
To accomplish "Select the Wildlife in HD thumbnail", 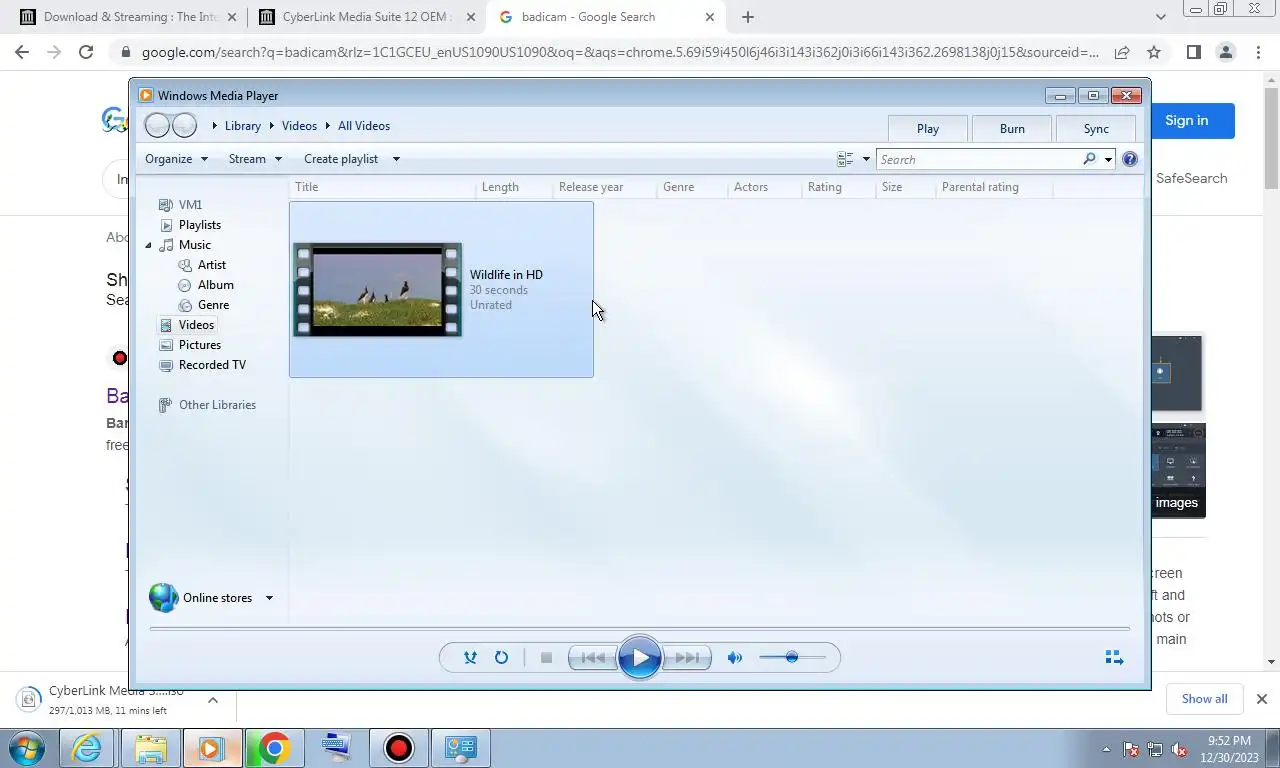I will (x=377, y=290).
